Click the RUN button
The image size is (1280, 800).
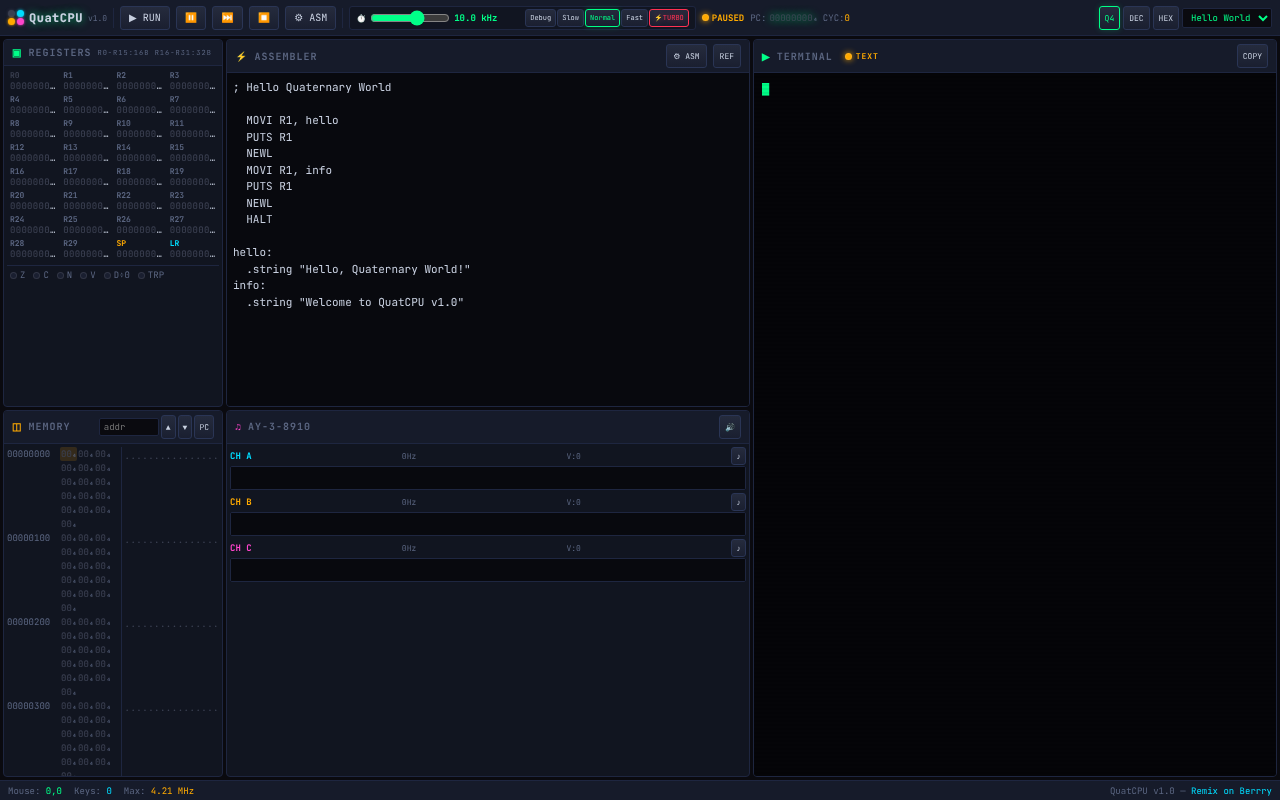click(x=145, y=18)
